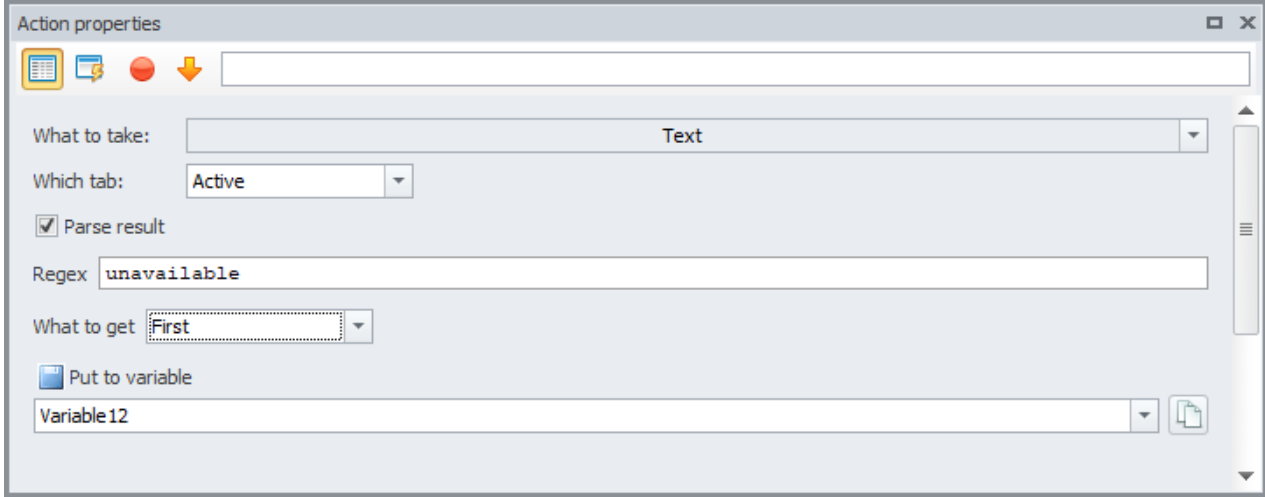Select the properties table view icon
This screenshot has height=497, width=1265.
[x=42, y=69]
